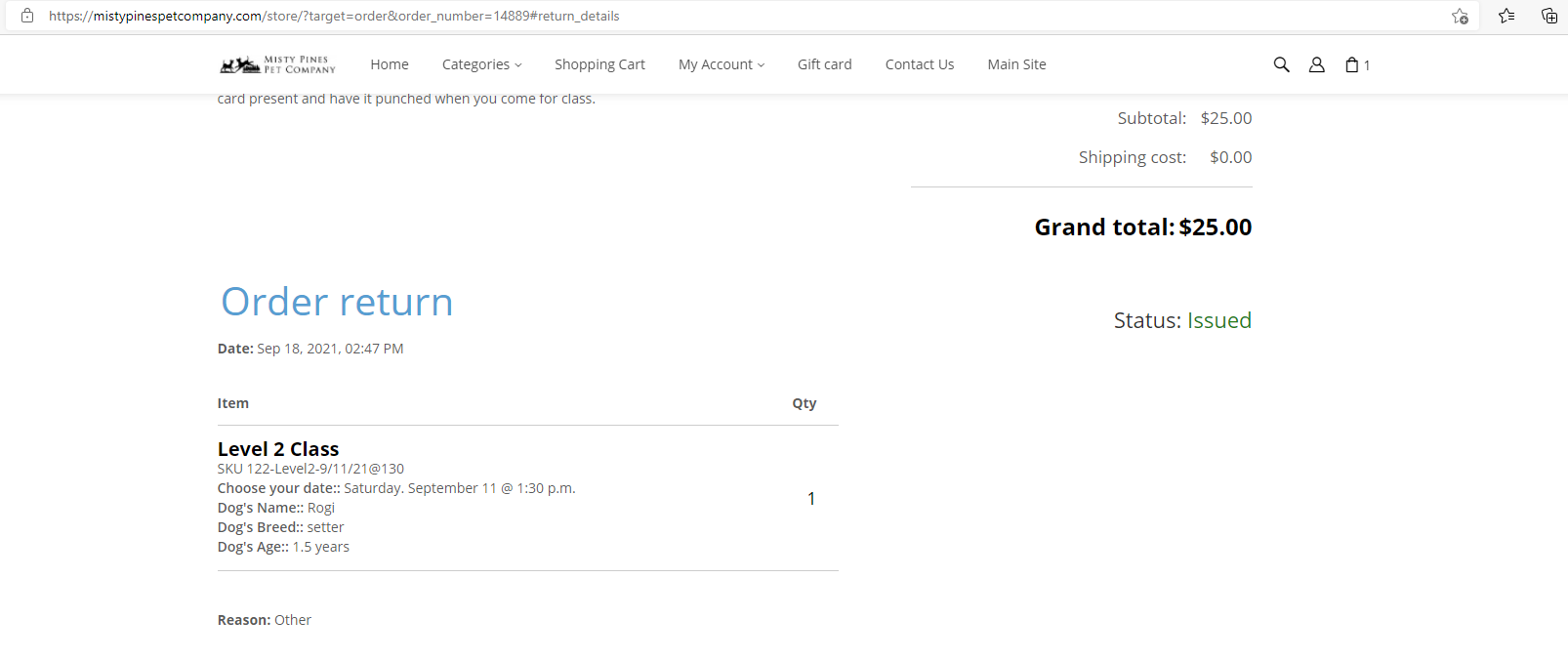Click the quantity value 1 for Level 2 Class
Viewport: 1568px width, 661px height.
810,499
